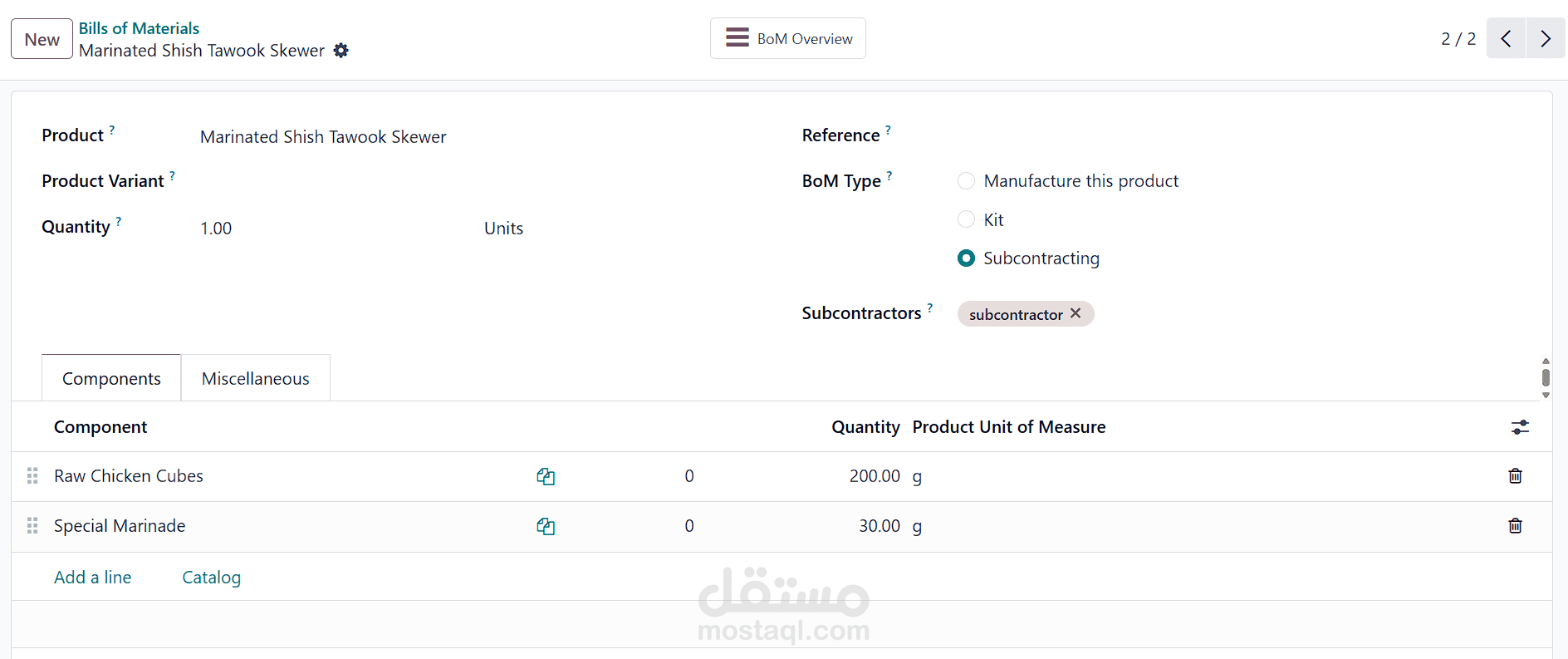Select the Subcontracting radio option
This screenshot has height=659, width=1568.
point(966,258)
